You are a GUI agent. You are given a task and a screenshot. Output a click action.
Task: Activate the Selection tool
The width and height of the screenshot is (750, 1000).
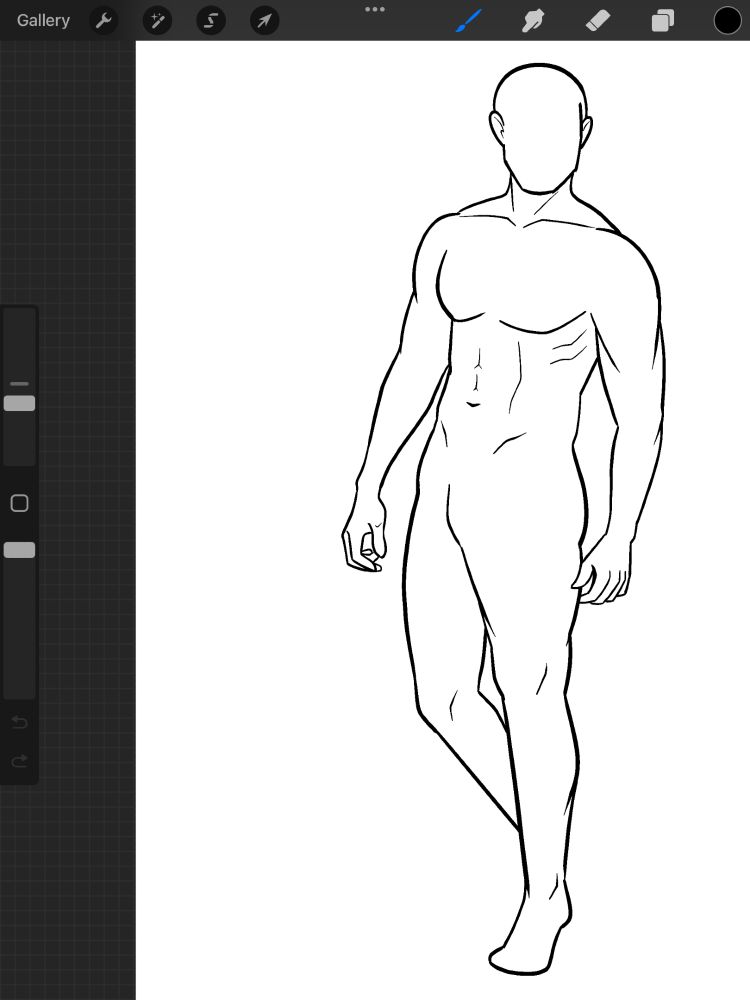point(211,21)
